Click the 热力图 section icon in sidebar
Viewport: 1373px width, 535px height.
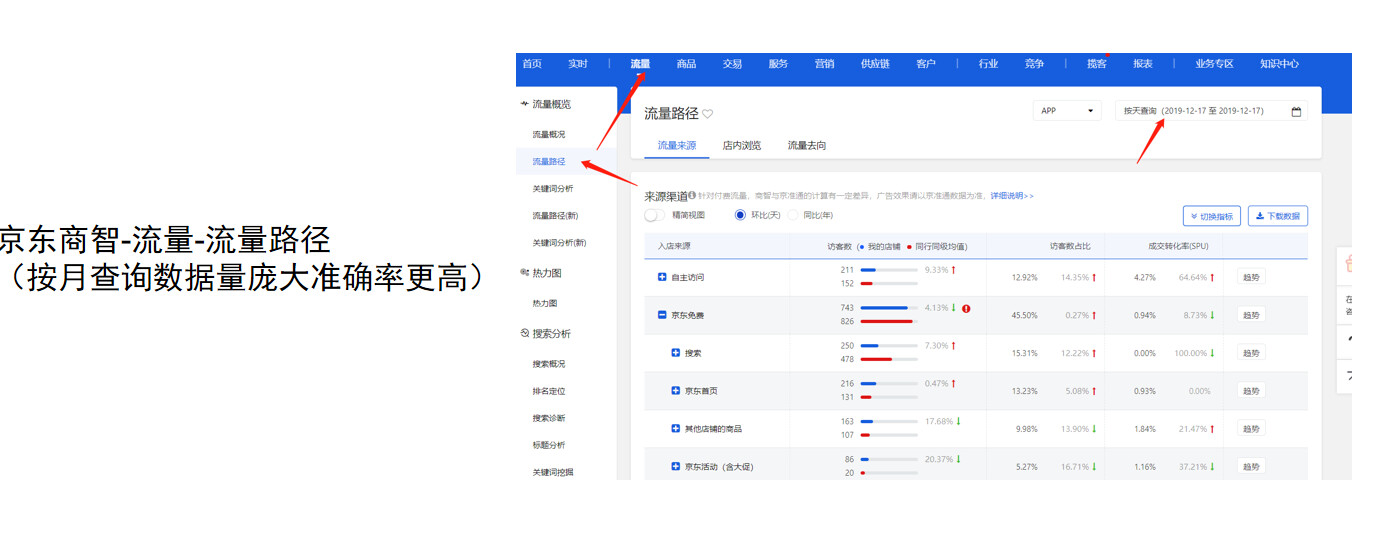(525, 272)
